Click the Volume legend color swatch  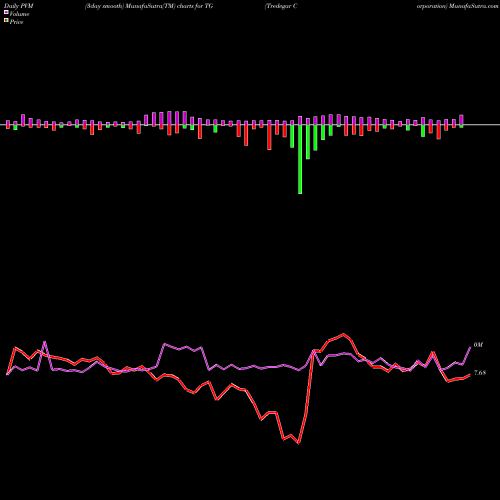6,13
